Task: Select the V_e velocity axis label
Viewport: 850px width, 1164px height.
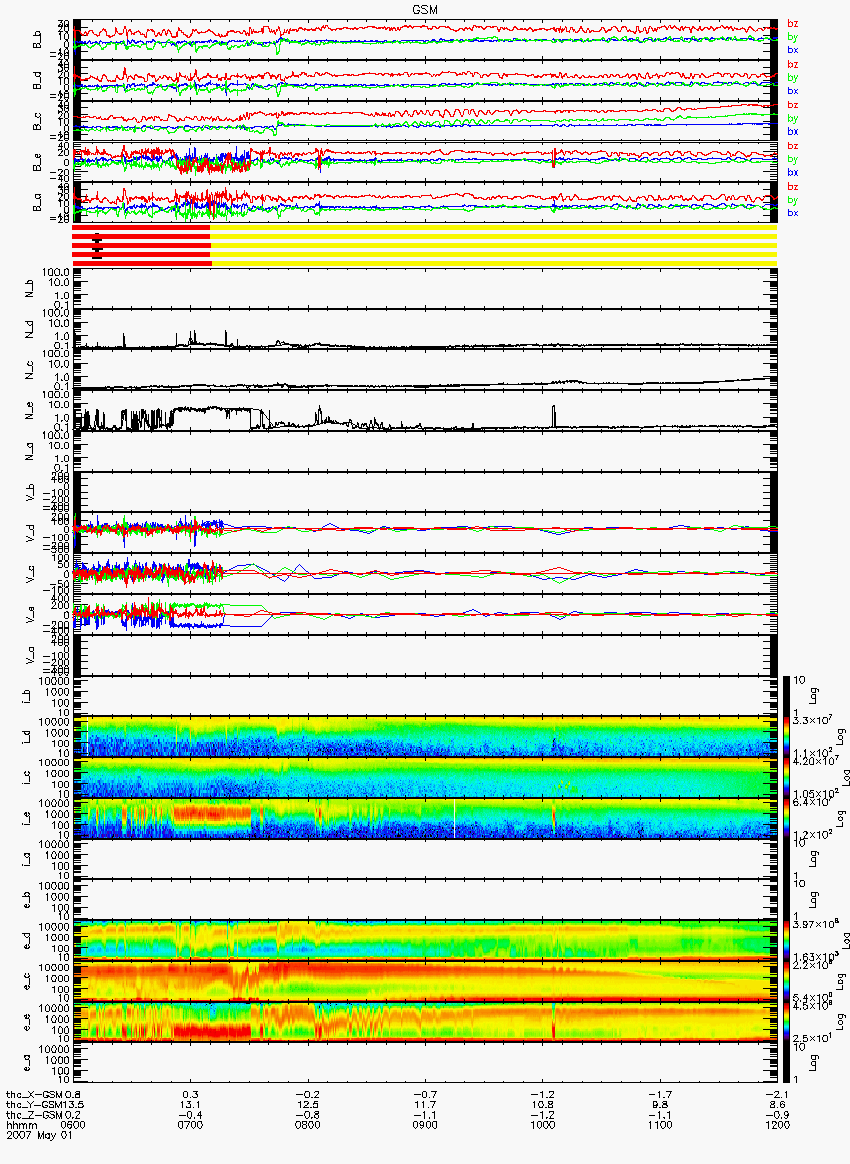Action: [31, 614]
